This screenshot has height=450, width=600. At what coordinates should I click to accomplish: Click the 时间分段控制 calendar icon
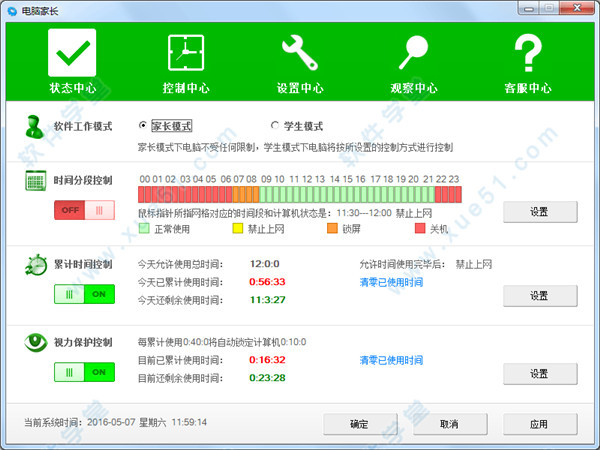36,181
